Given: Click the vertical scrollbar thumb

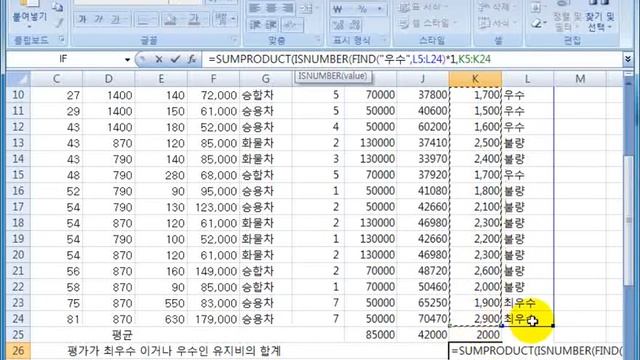Looking at the screenshot, I should click(x=628, y=220).
